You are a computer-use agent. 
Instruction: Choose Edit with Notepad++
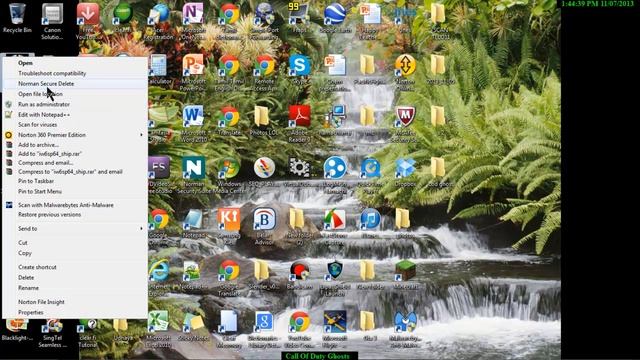point(75,115)
